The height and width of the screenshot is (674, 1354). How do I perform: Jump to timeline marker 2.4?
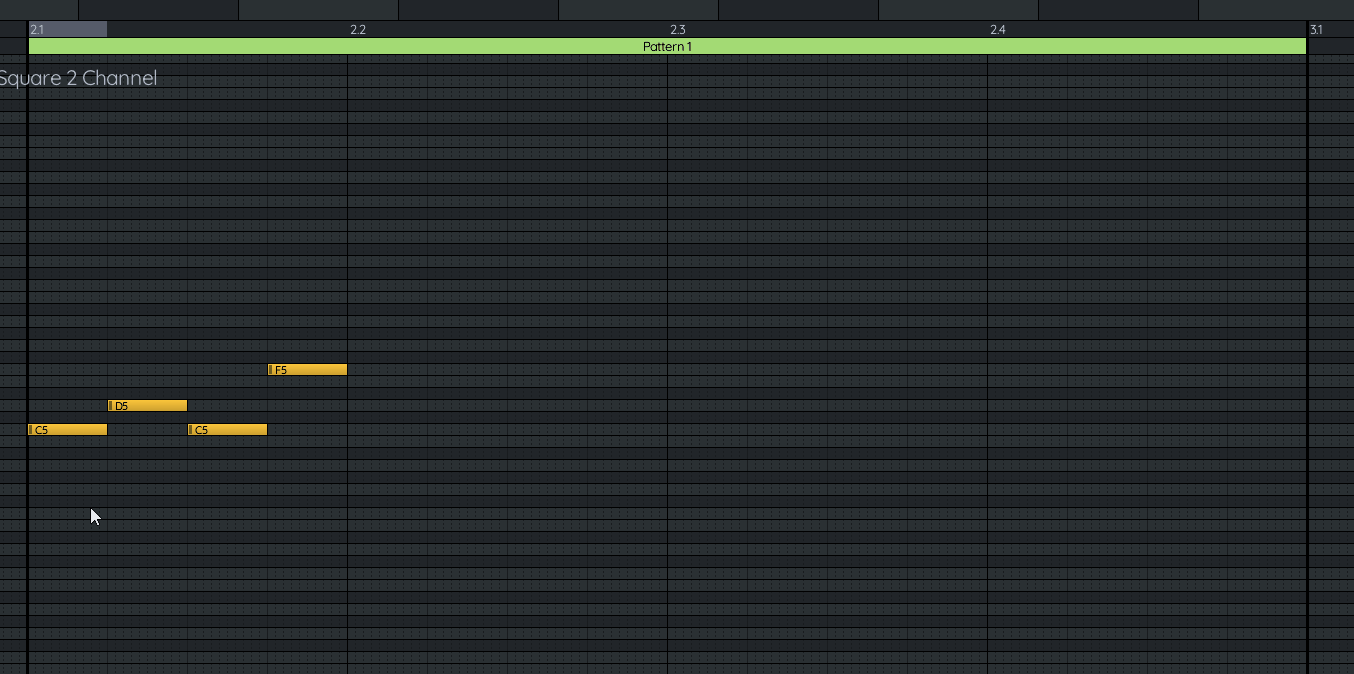(998, 30)
